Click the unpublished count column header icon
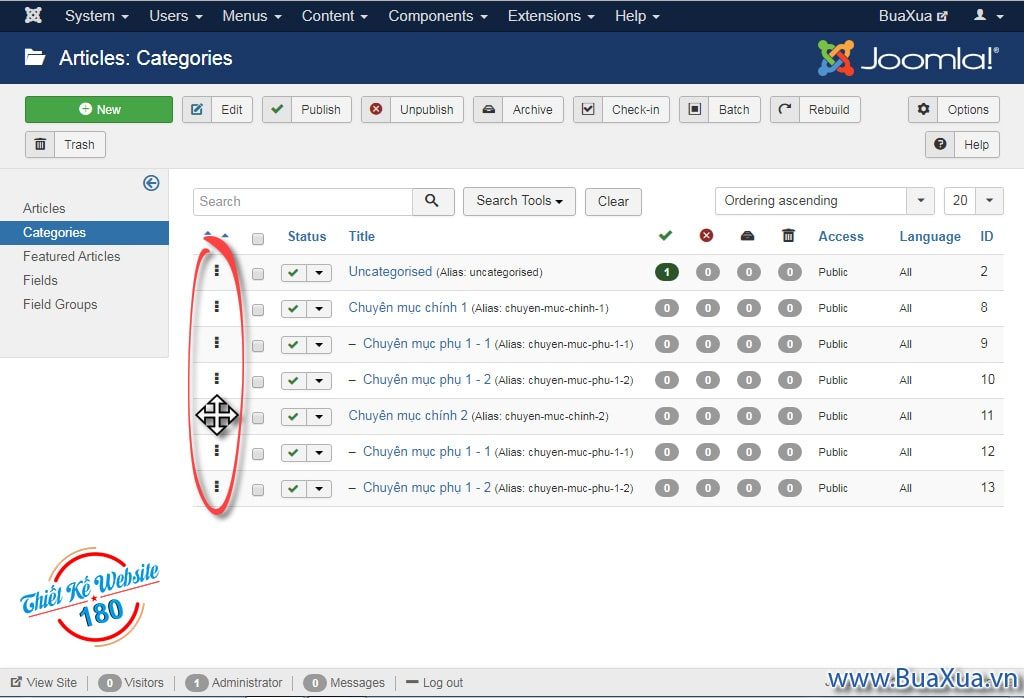The width and height of the screenshot is (1024, 698). click(x=707, y=236)
